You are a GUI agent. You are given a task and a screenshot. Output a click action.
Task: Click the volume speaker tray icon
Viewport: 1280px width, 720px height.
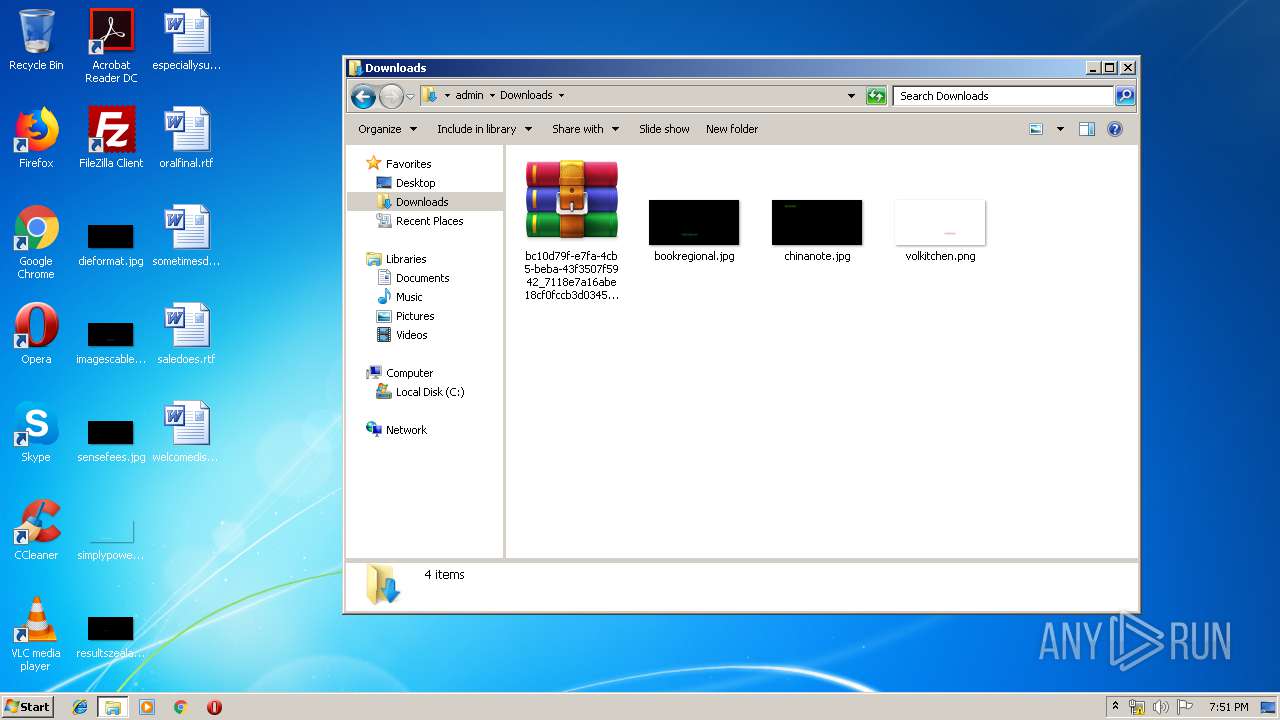(x=1161, y=707)
